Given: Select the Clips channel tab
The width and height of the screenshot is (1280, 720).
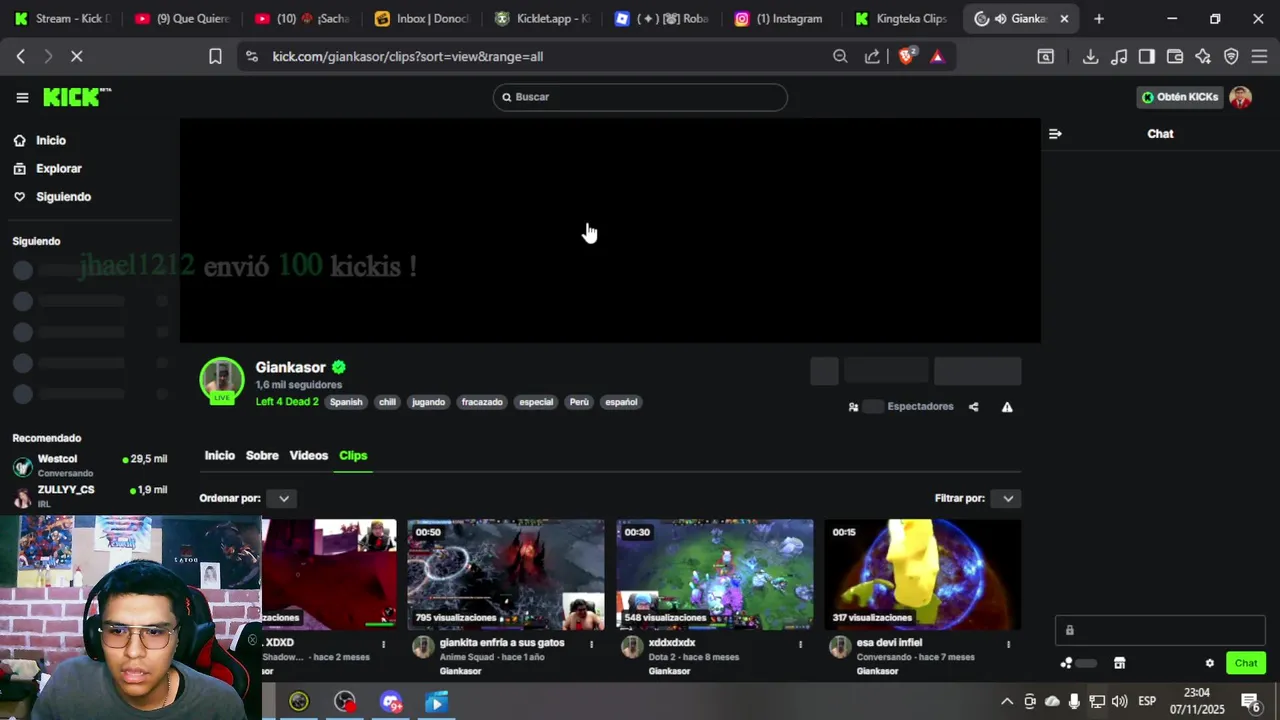Looking at the screenshot, I should click(x=353, y=456).
